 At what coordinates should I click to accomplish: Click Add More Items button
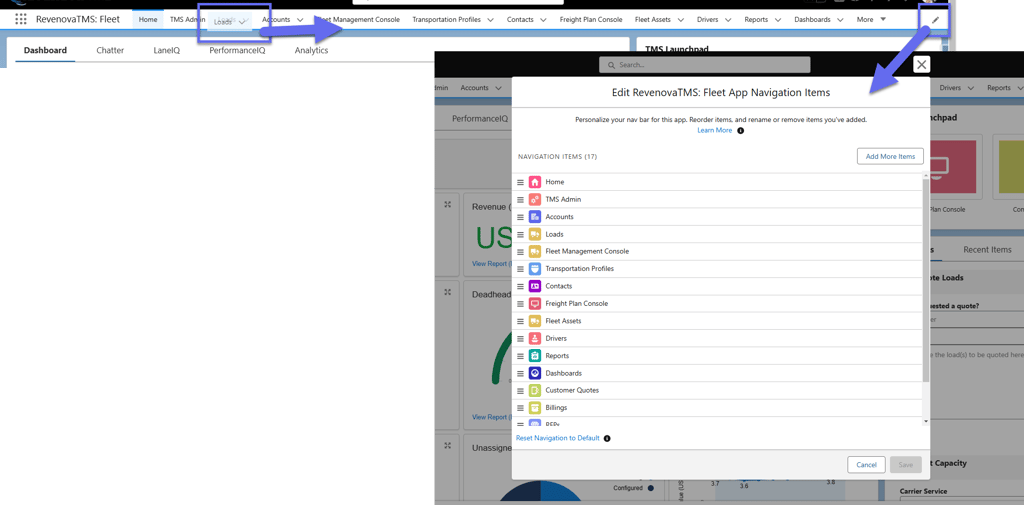pos(890,156)
